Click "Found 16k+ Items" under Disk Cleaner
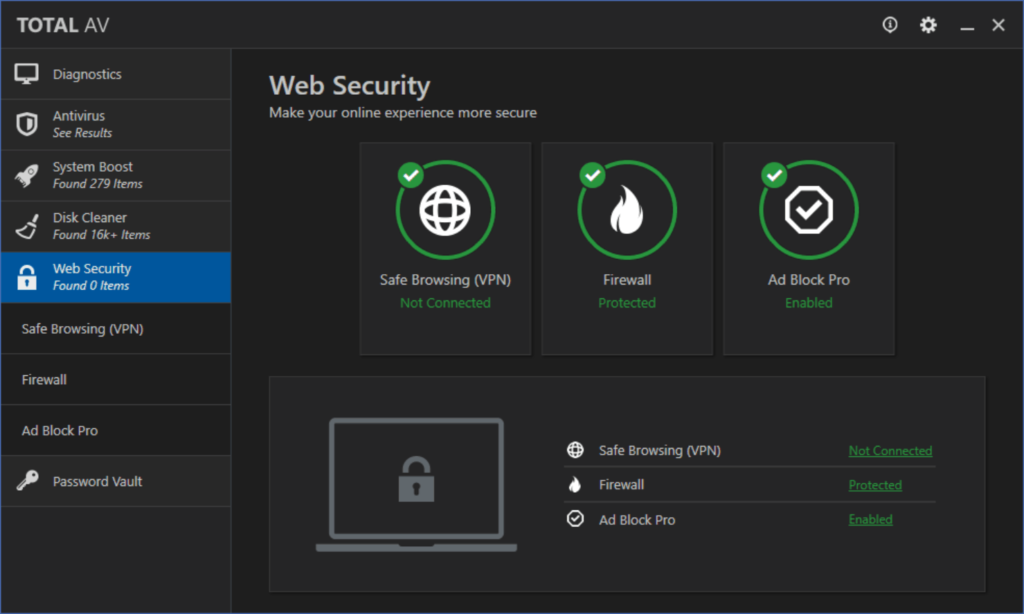Viewport: 1024px width, 614px height. [x=101, y=234]
